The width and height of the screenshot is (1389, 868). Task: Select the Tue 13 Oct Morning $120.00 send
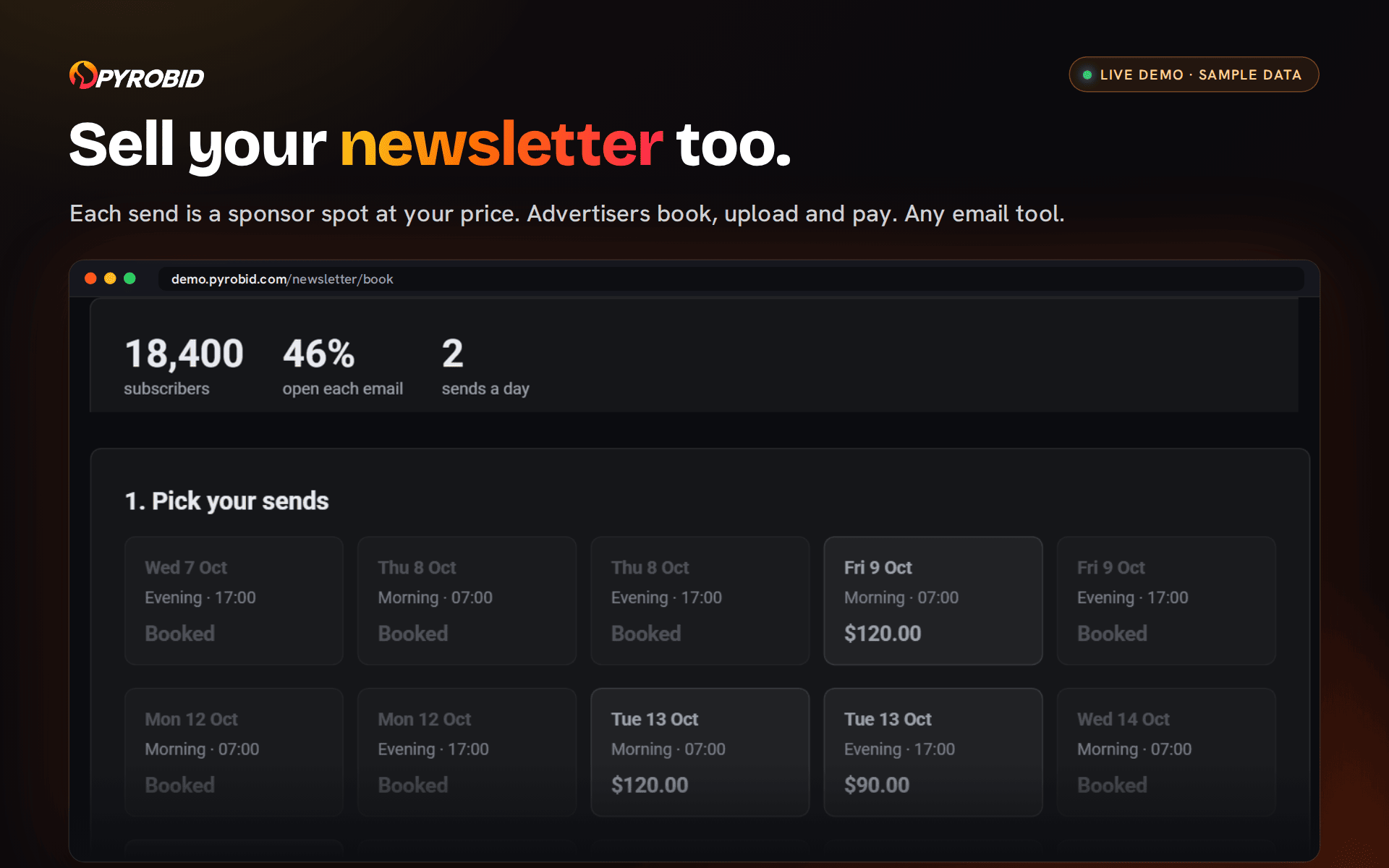point(700,752)
